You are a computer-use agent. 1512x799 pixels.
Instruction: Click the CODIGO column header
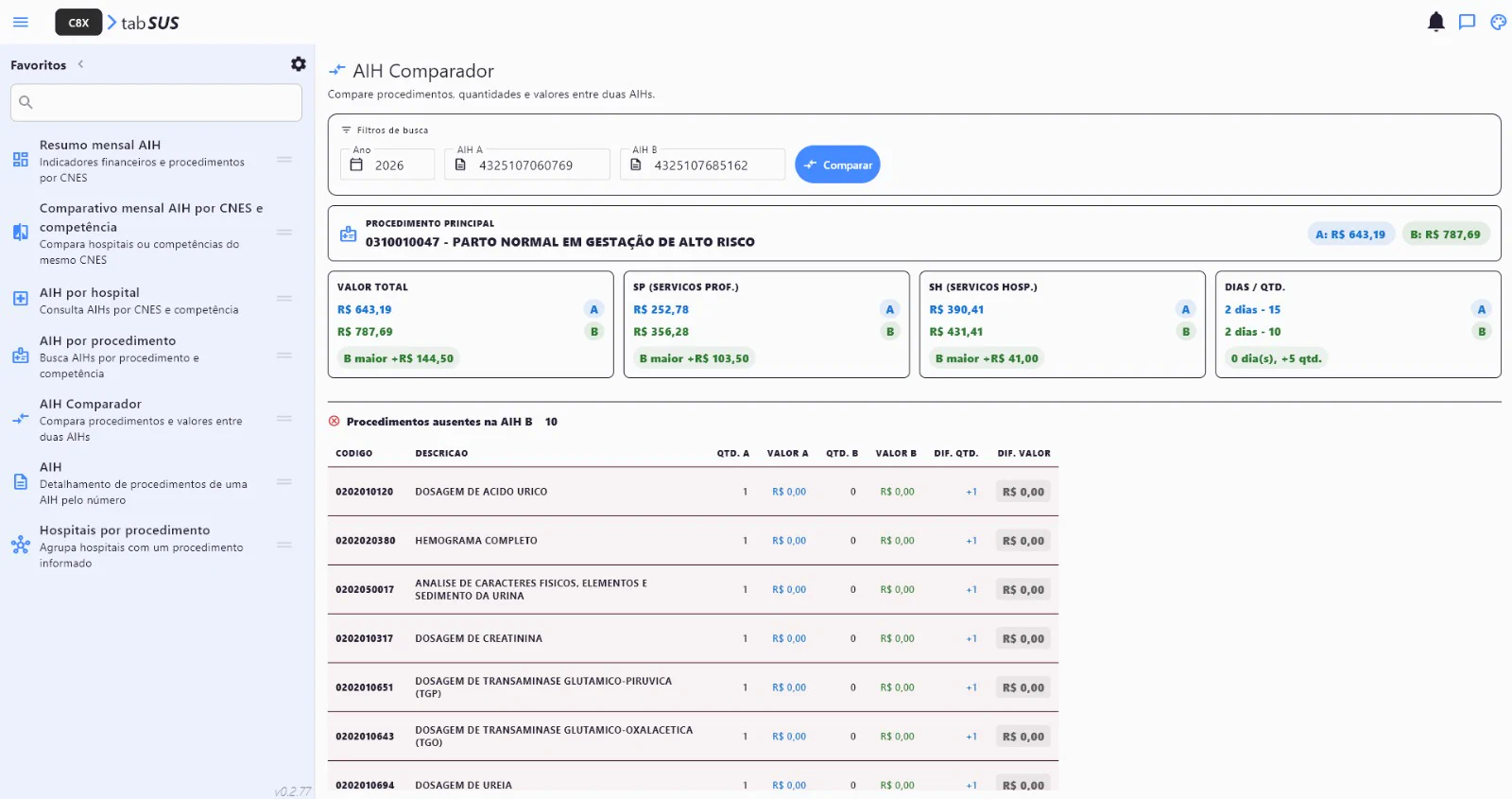[354, 454]
